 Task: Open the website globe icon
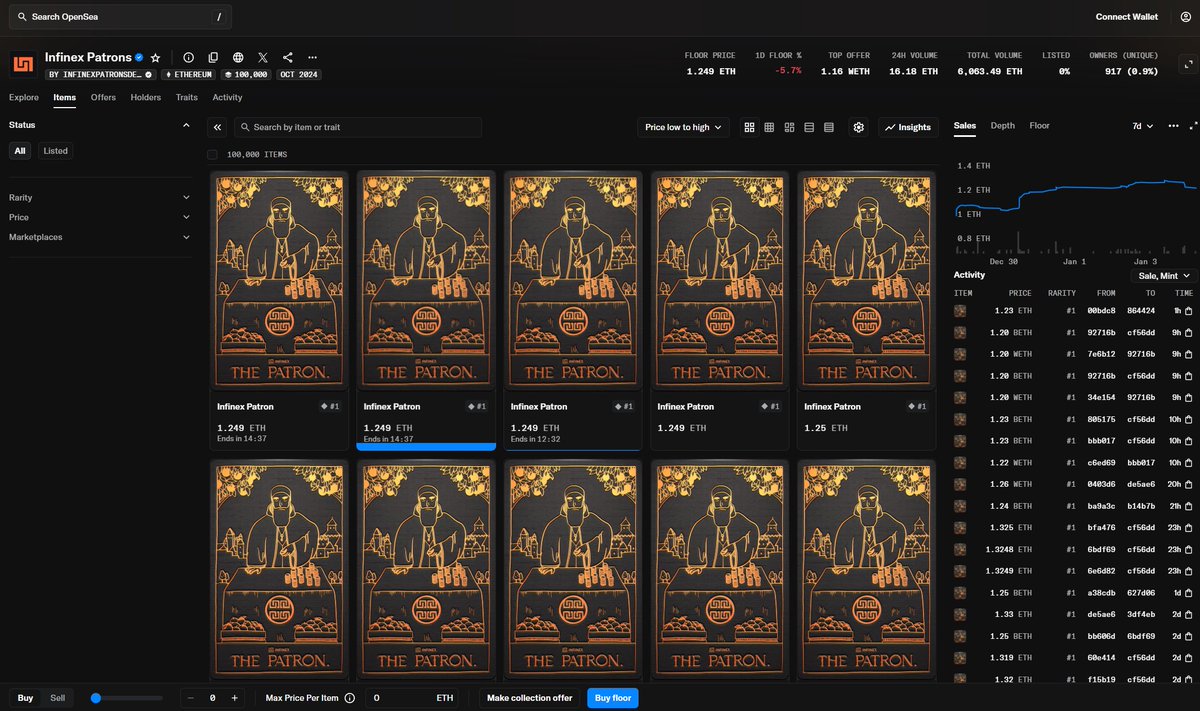(238, 58)
